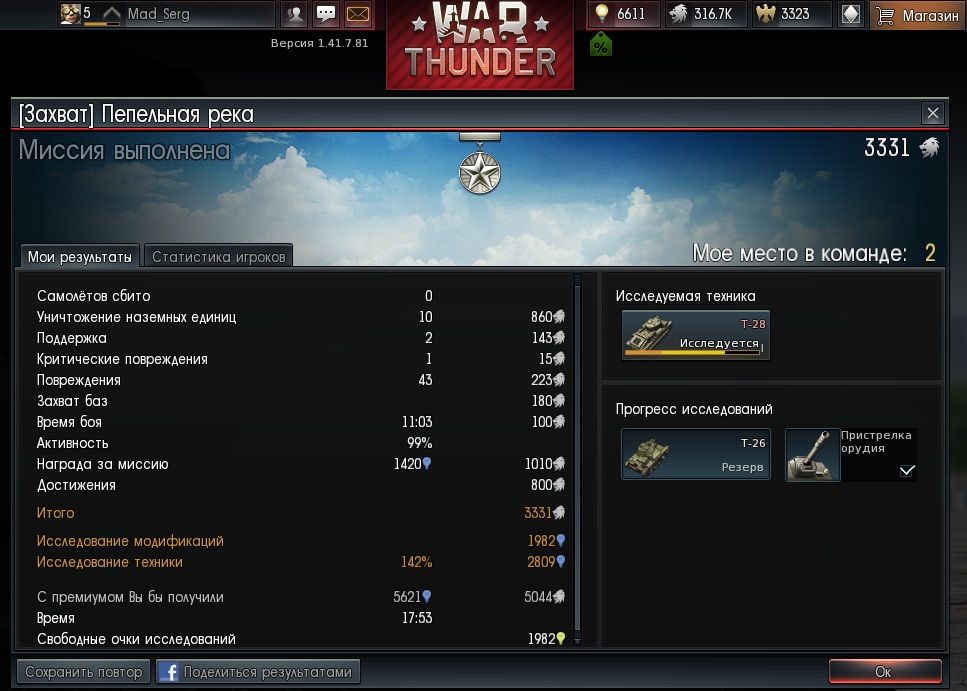Viewport: 967px width, 691px height.
Task: Click the golden eagles balance 3323
Action: click(x=792, y=14)
